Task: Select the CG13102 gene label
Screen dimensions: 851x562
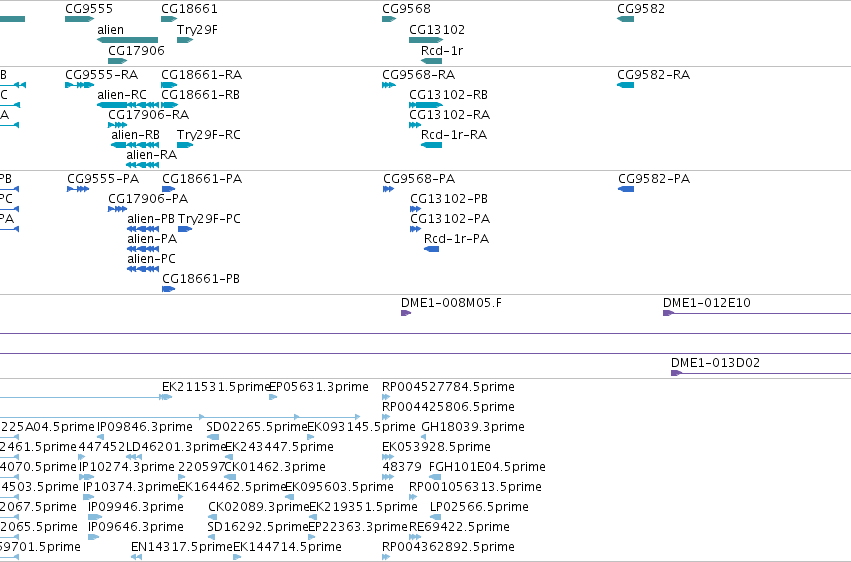Action: 437,30
